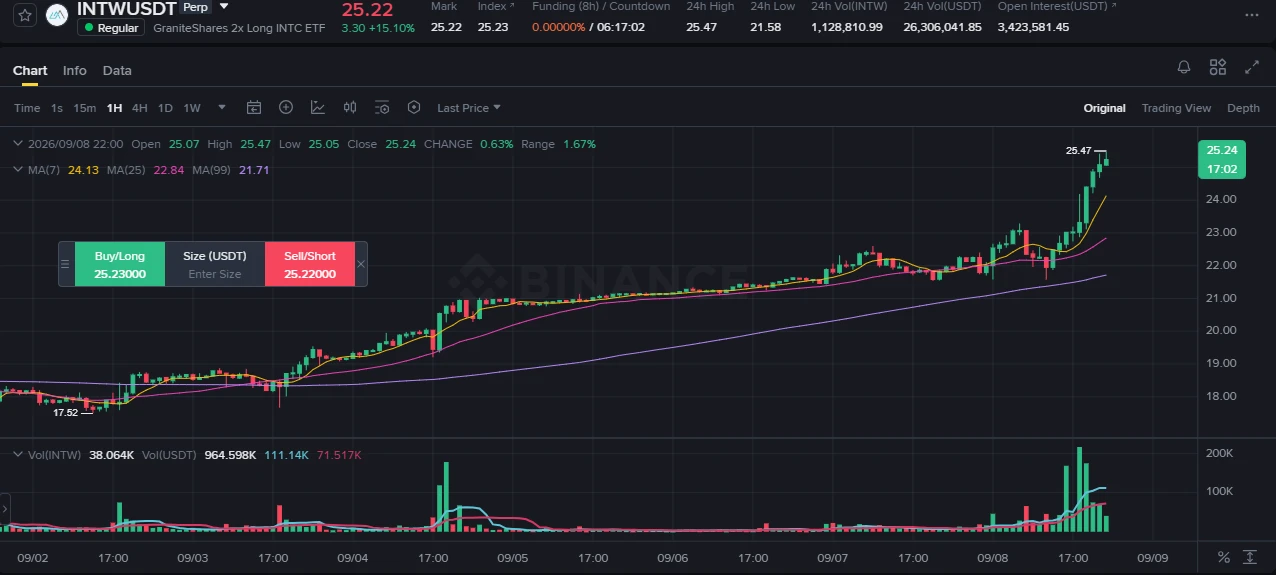Click the 24h High value 25.47

(701, 27)
